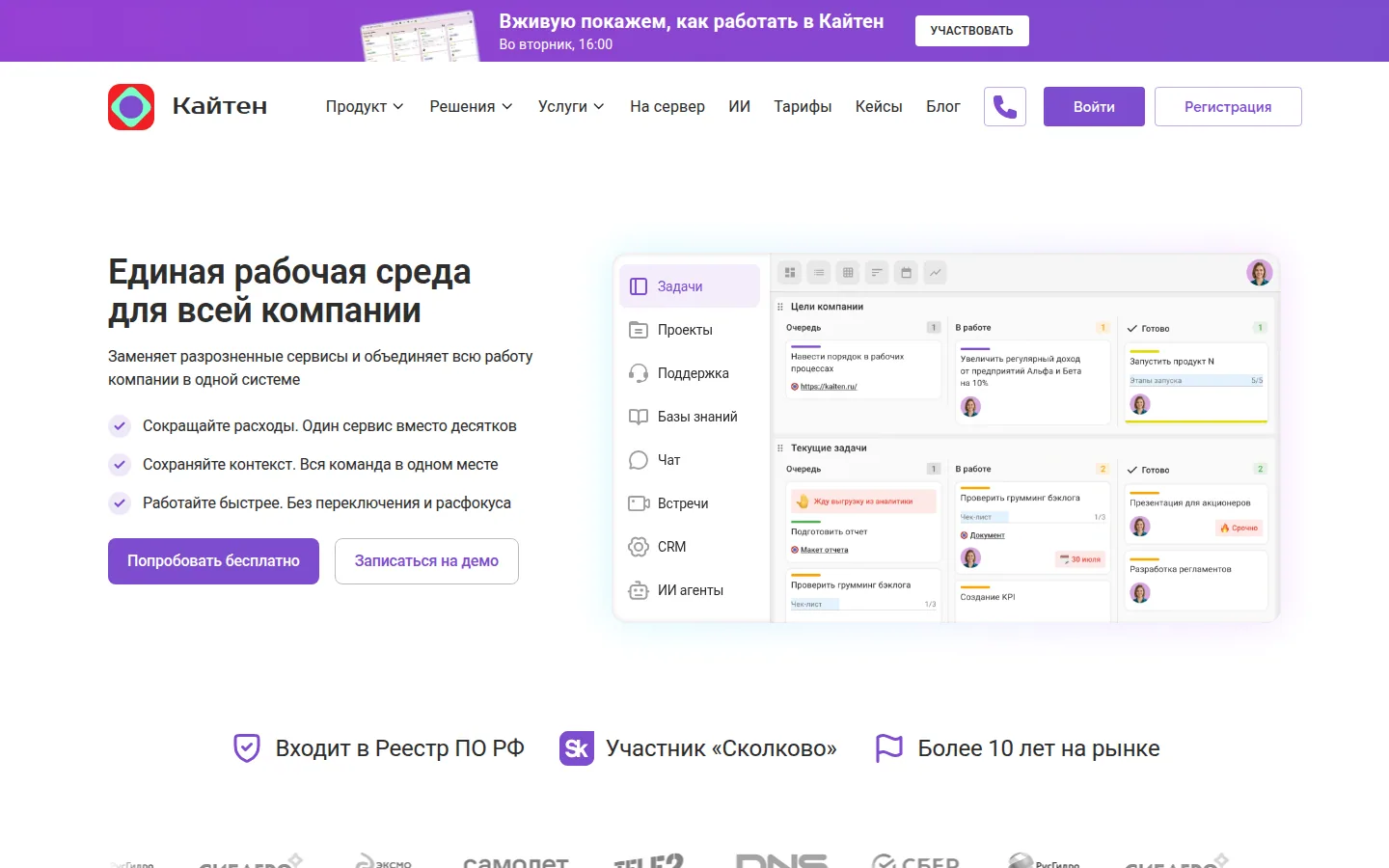Click the Запустить продукт N card

tap(1196, 385)
